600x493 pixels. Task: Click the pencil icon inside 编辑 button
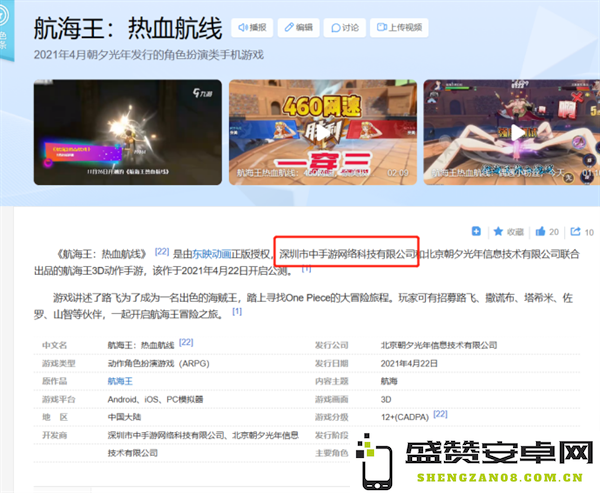tap(289, 28)
